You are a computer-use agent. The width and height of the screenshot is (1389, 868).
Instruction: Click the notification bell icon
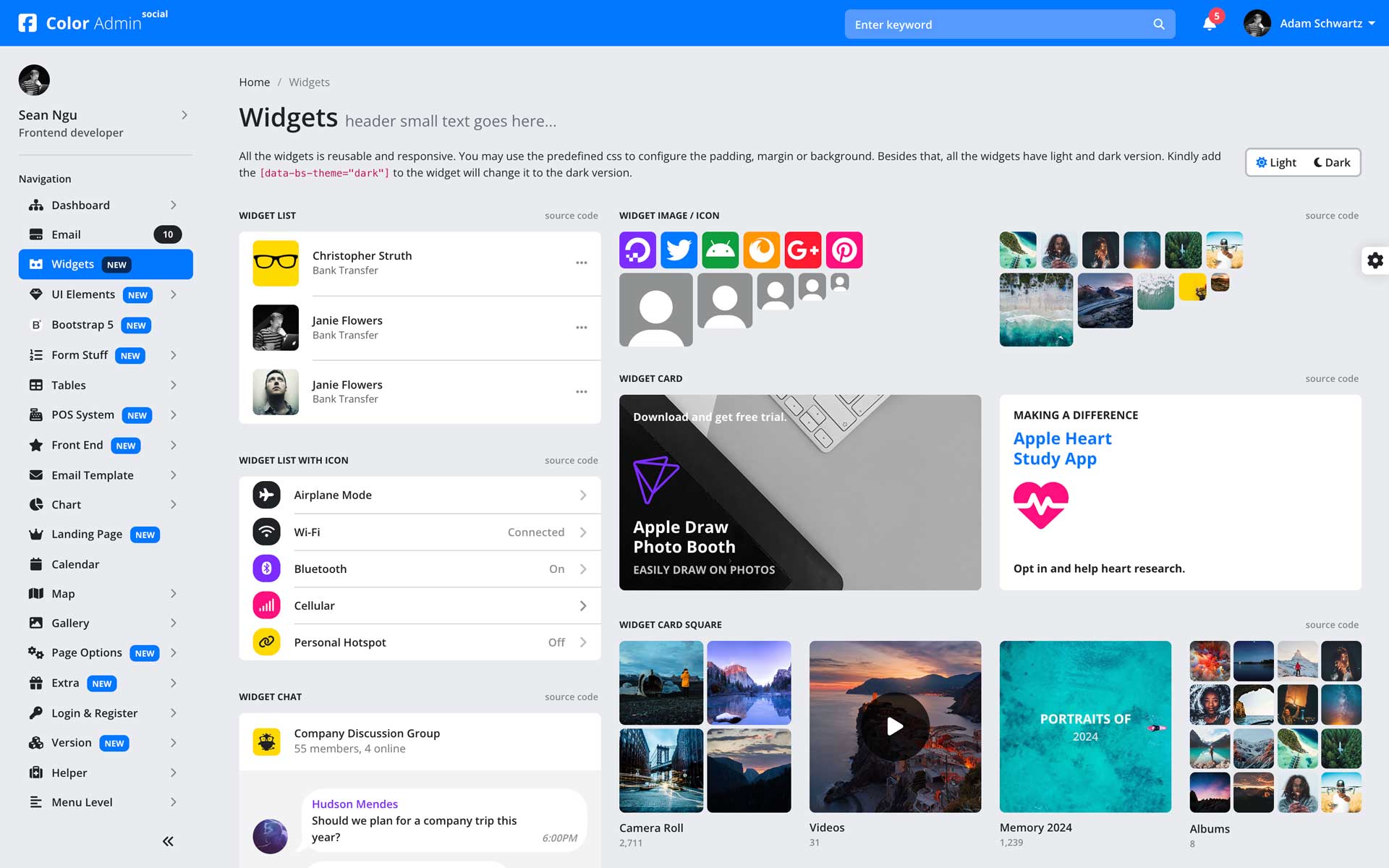click(x=1209, y=24)
